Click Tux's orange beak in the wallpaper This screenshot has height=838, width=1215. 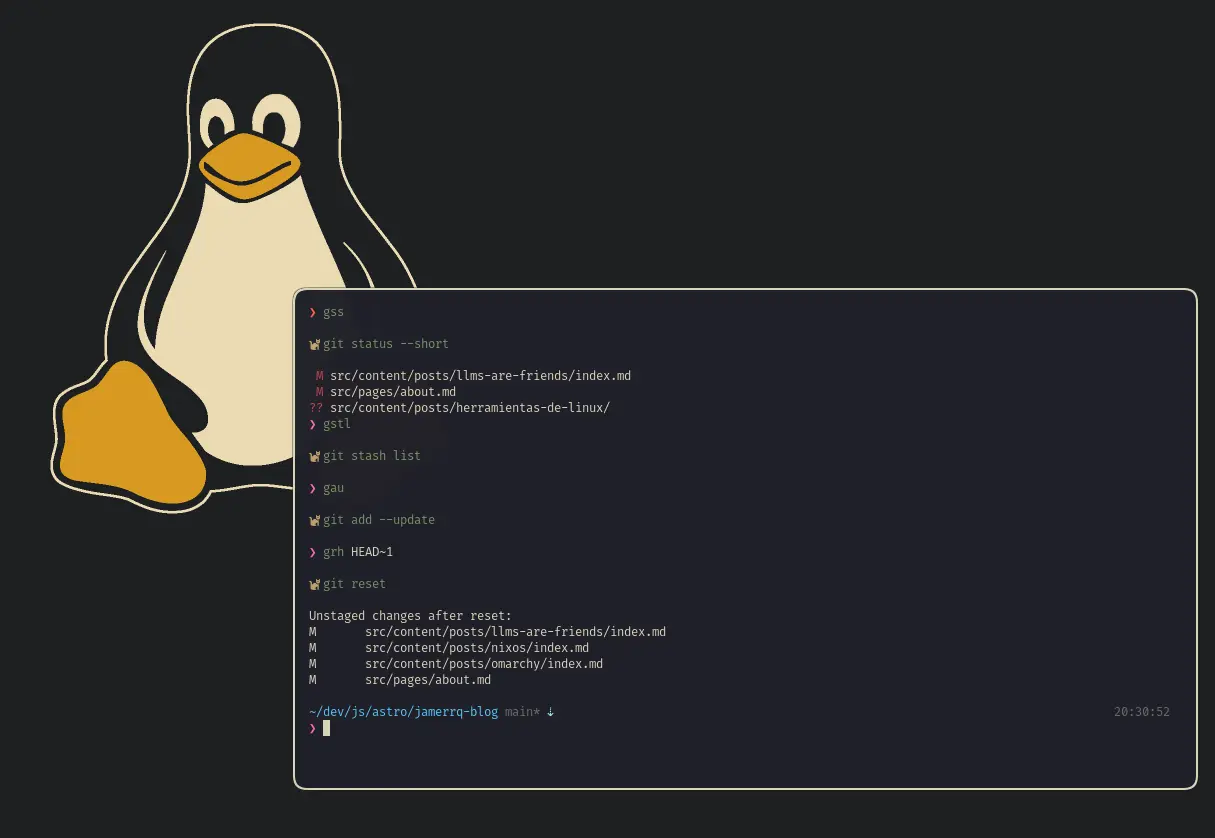click(x=248, y=169)
